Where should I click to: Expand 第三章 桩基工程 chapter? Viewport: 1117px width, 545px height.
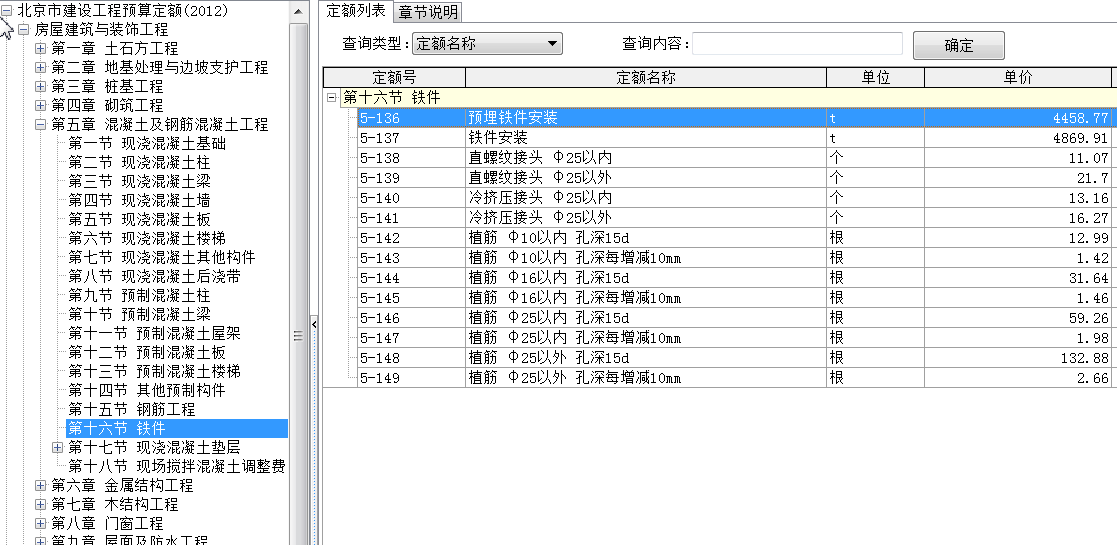pos(41,87)
